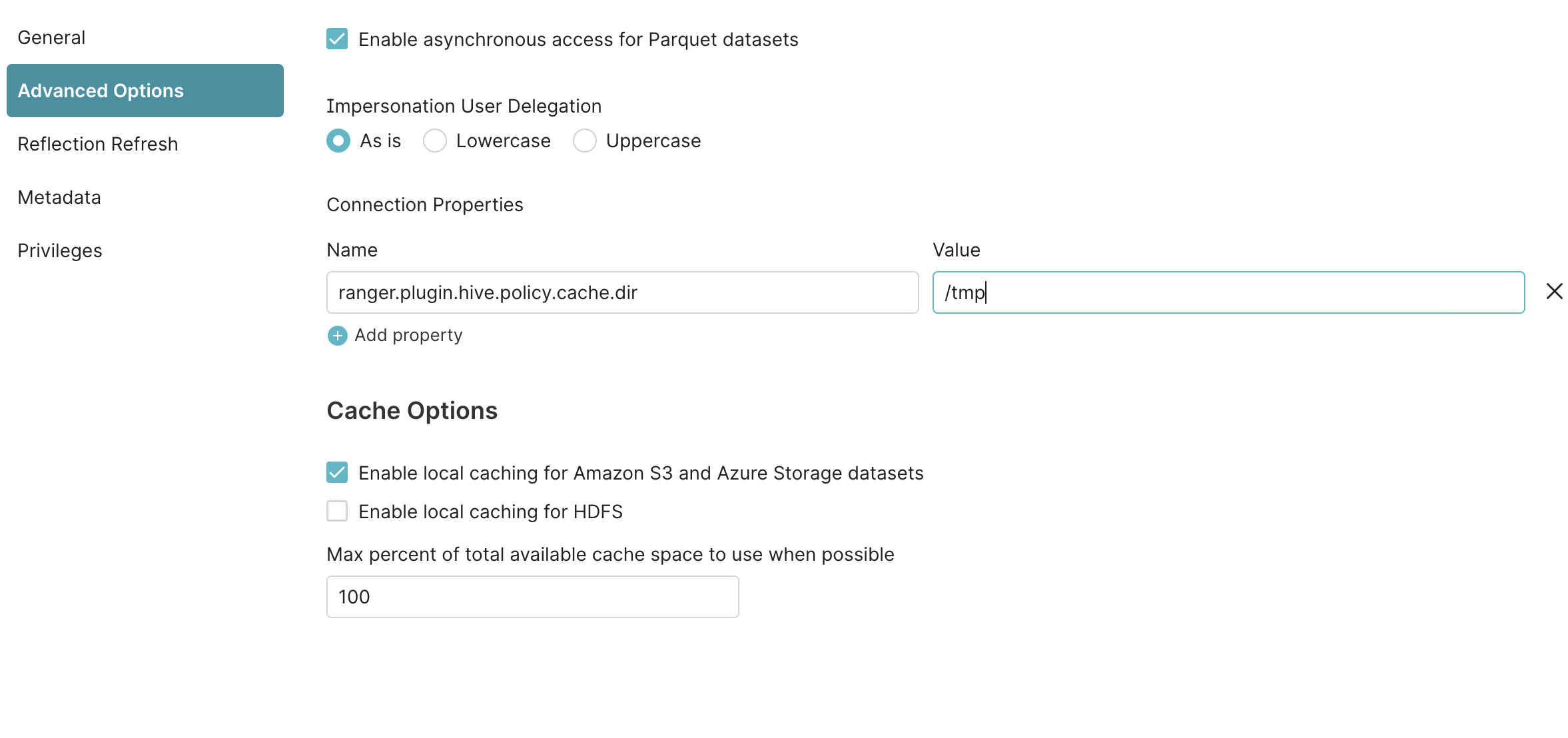Click the Add property link text
The width and height of the screenshot is (1568, 738).
408,335
